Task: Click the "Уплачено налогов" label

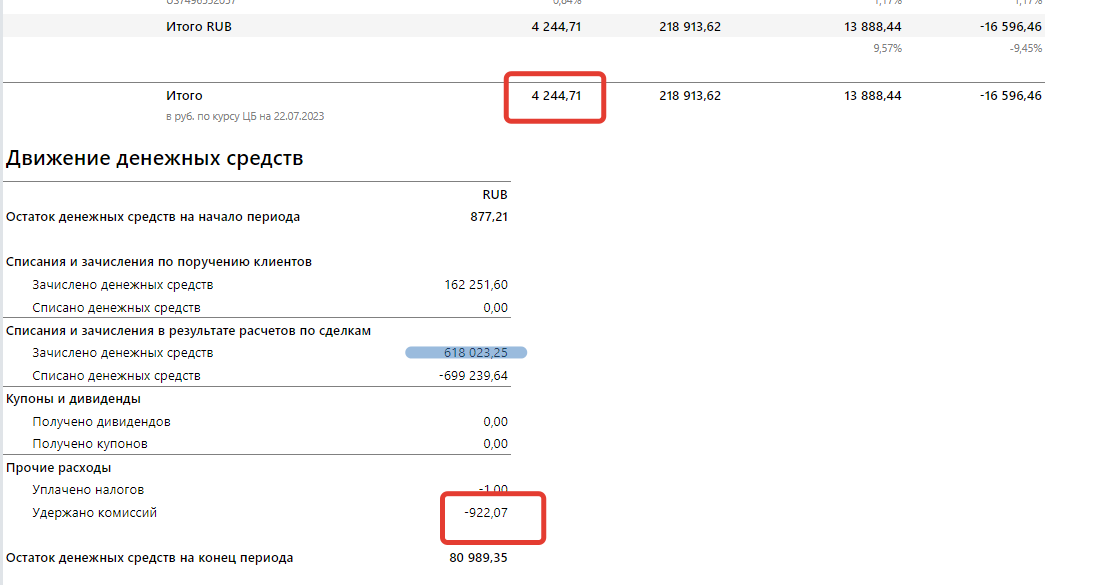Action: coord(88,490)
